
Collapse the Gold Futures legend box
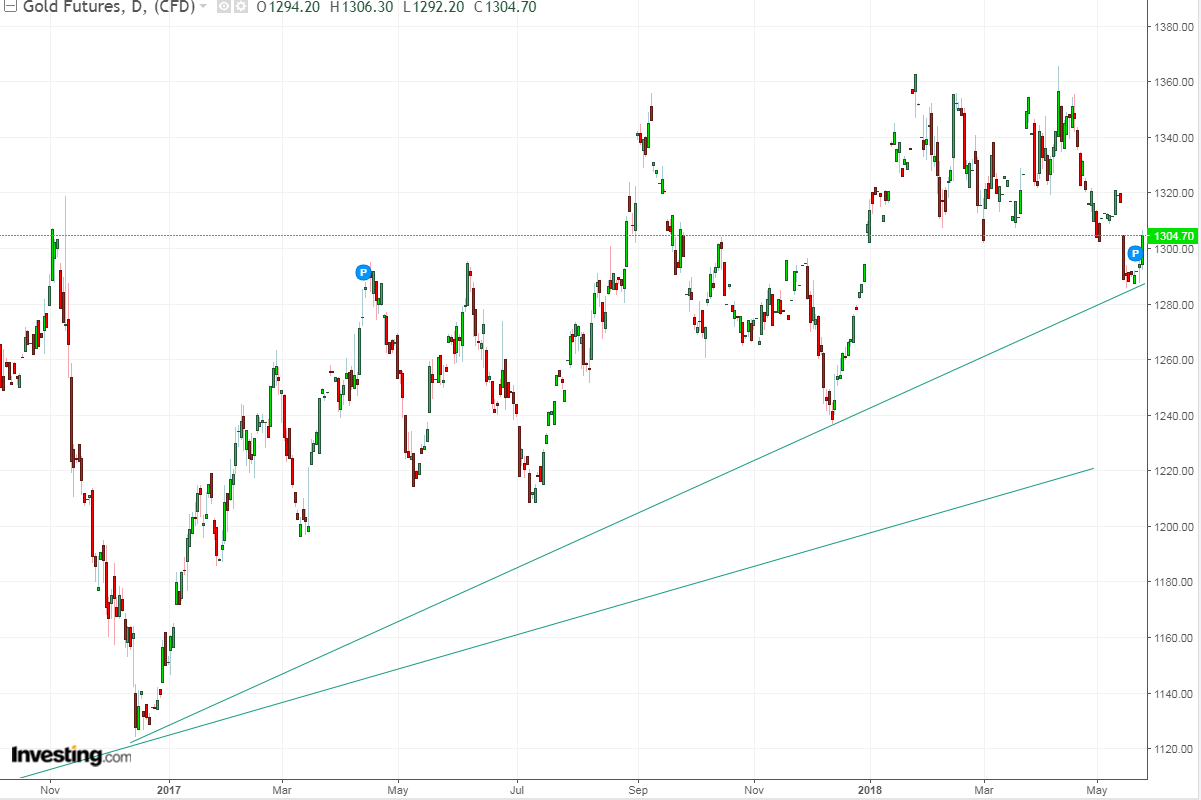pyautogui.click(x=12, y=6)
